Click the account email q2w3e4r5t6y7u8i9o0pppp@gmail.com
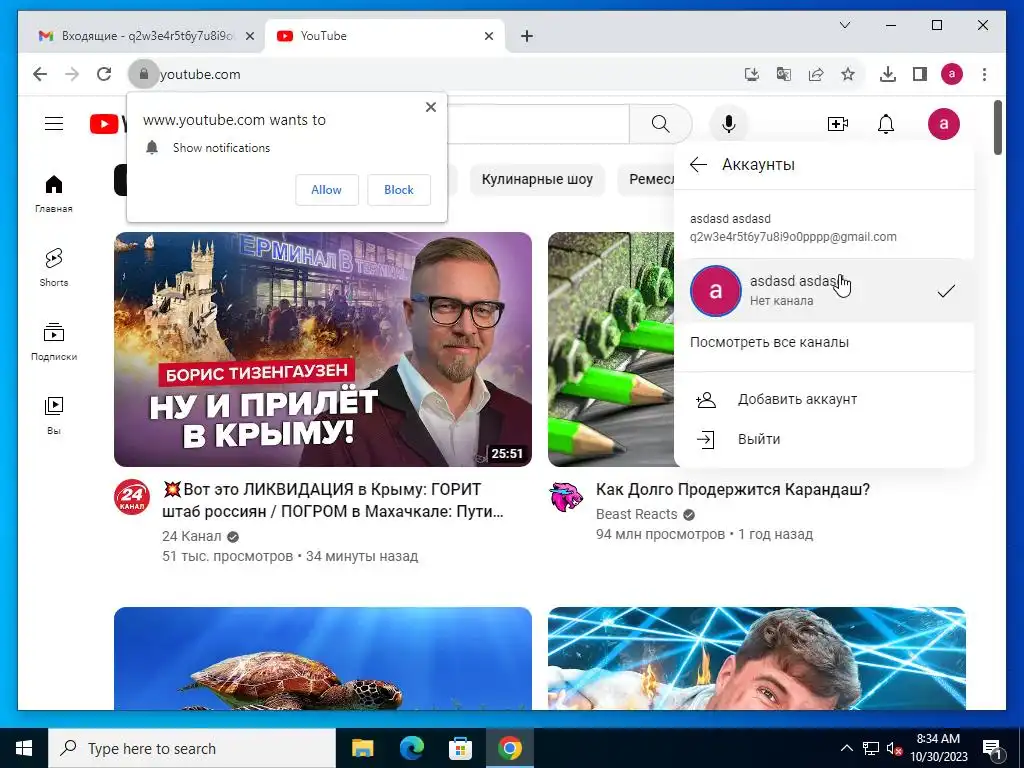Screen dimensions: 1024x768 (793, 237)
